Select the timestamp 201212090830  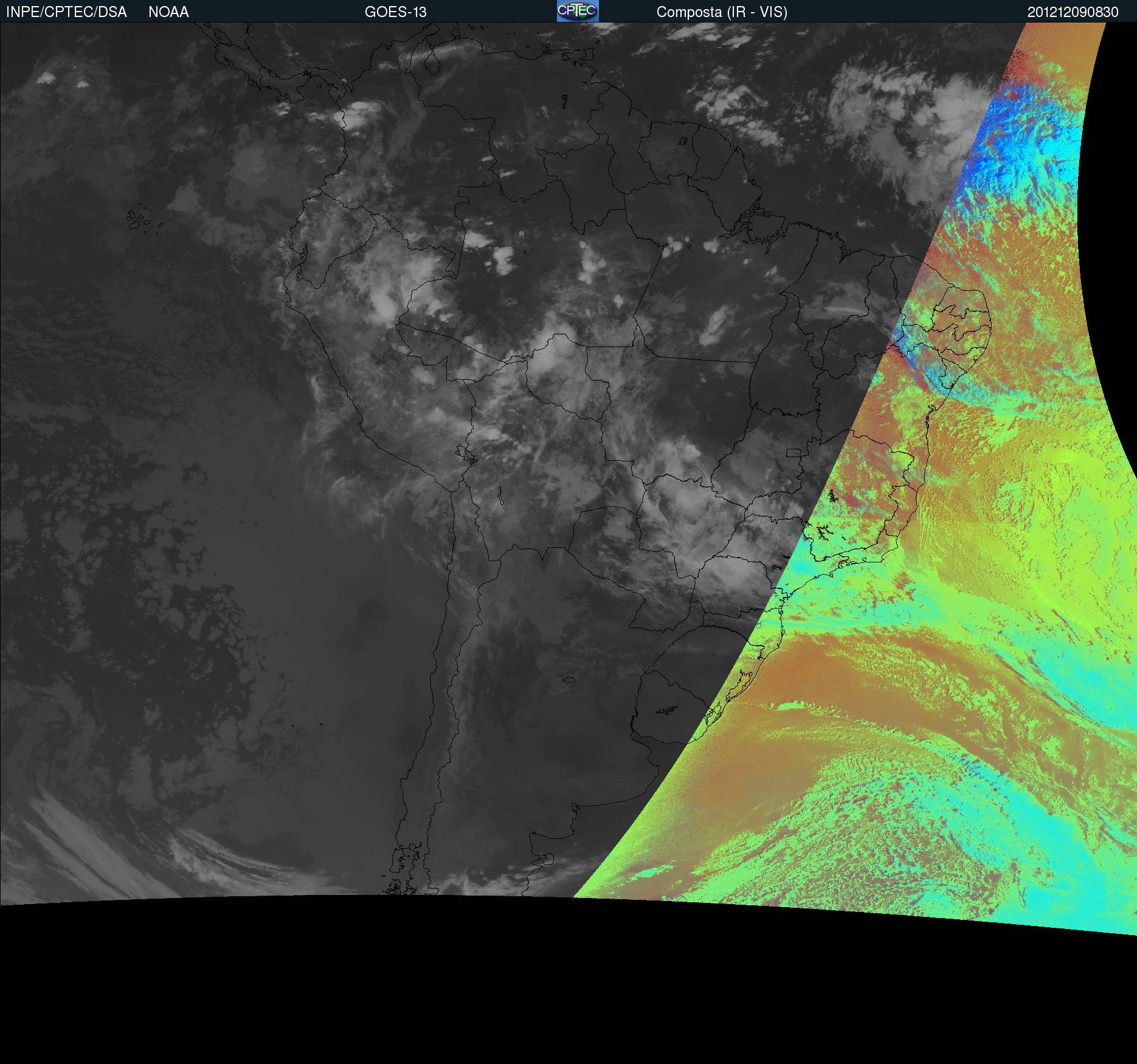[1073, 12]
